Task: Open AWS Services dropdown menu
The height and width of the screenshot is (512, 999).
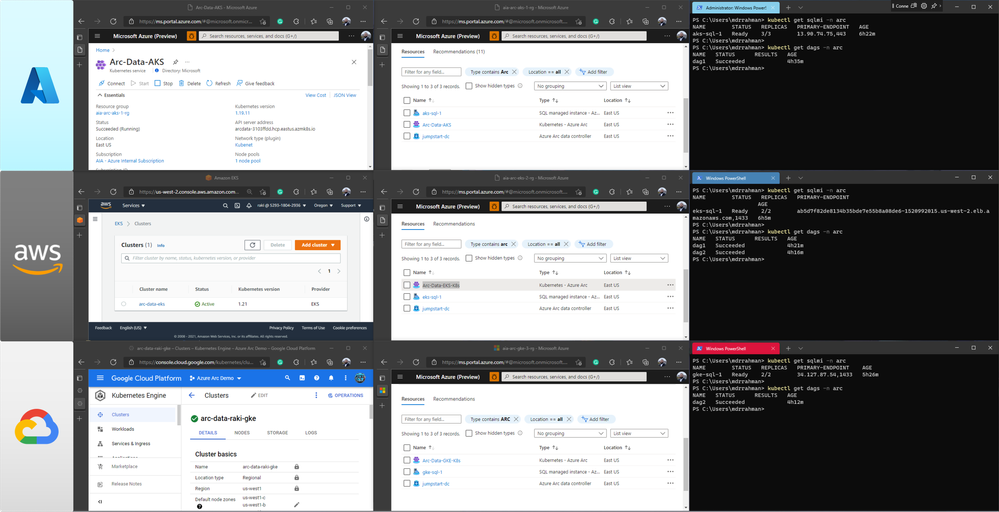Action: 134,206
